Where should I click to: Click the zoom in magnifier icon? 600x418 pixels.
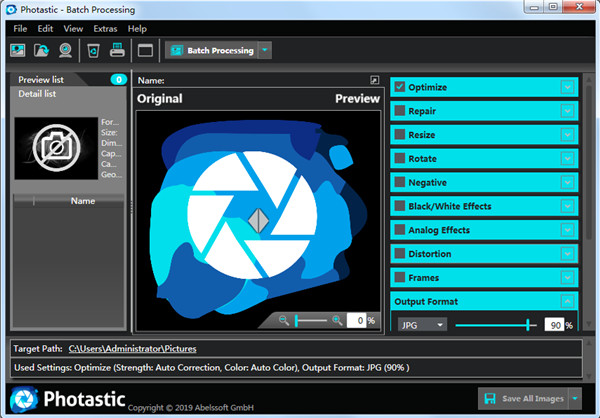pos(337,320)
